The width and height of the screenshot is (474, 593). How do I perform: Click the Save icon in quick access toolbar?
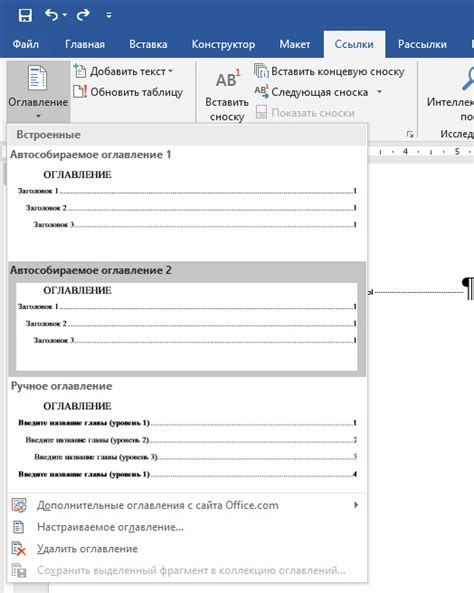[x=25, y=15]
